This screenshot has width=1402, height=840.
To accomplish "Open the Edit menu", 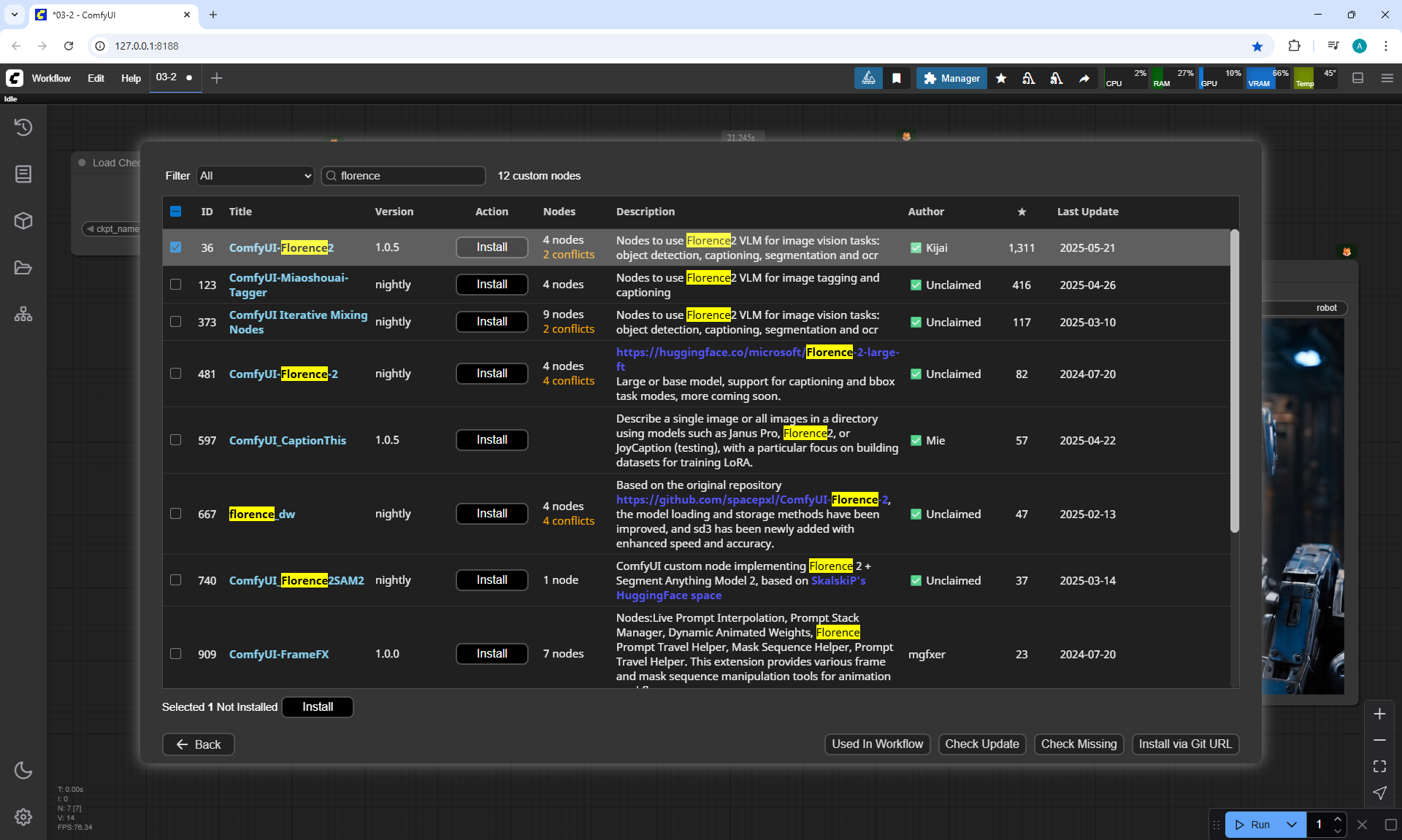I will pos(96,78).
